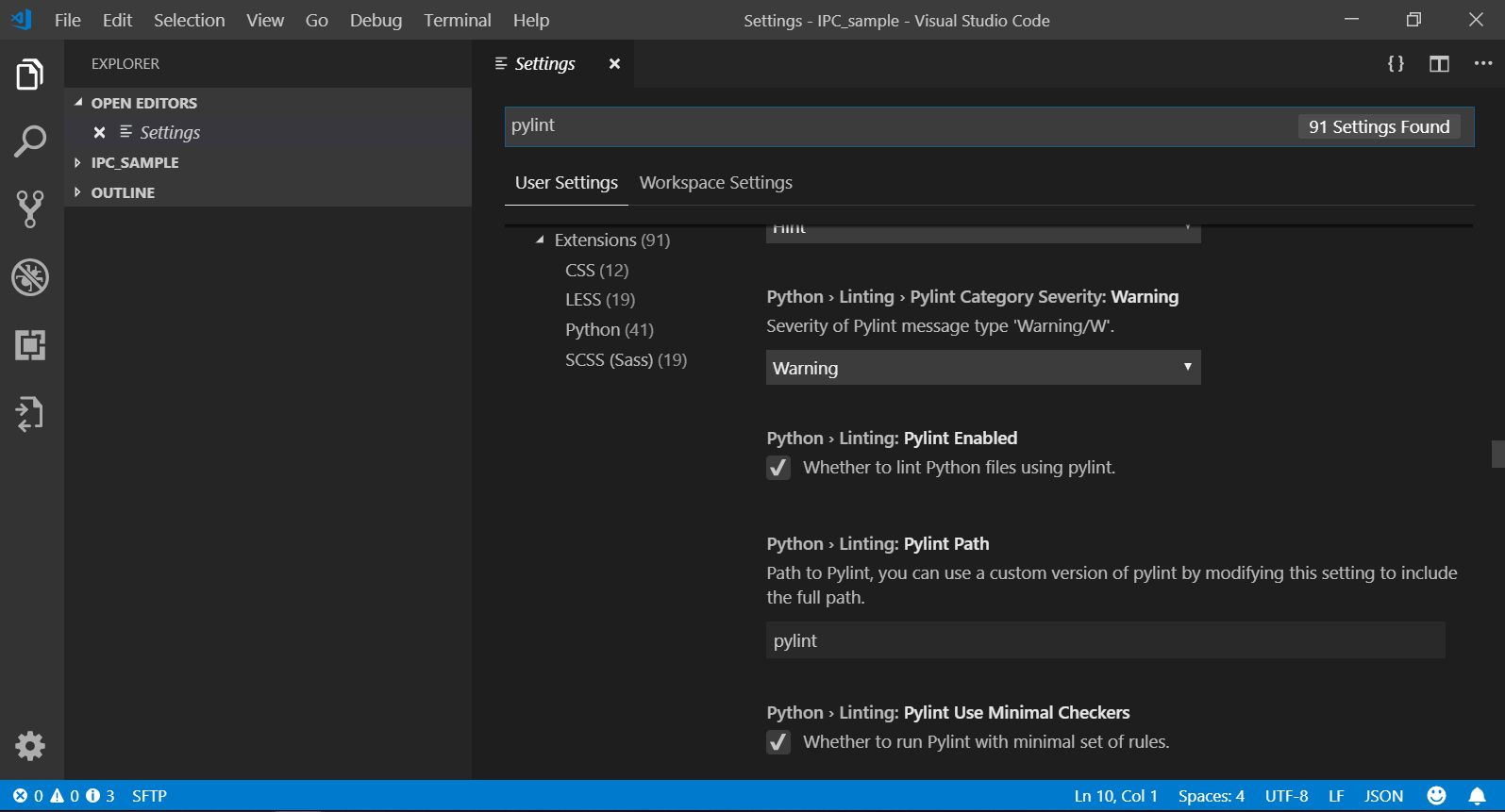Select Settings in Open Editors list
The width and height of the screenshot is (1505, 812).
coord(268,132)
